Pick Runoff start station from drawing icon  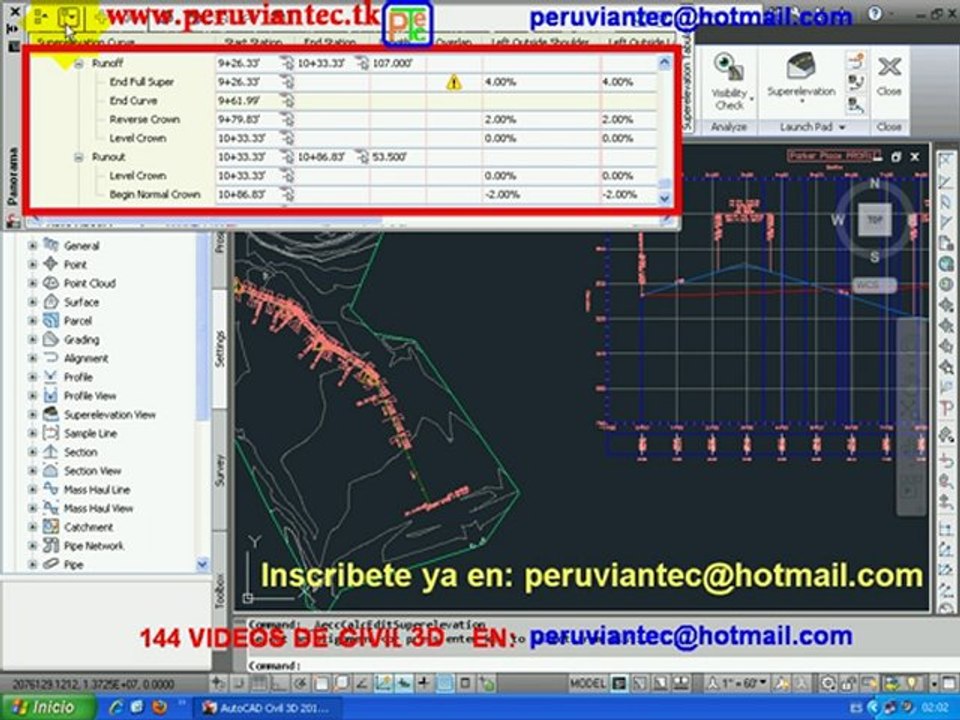[x=287, y=63]
